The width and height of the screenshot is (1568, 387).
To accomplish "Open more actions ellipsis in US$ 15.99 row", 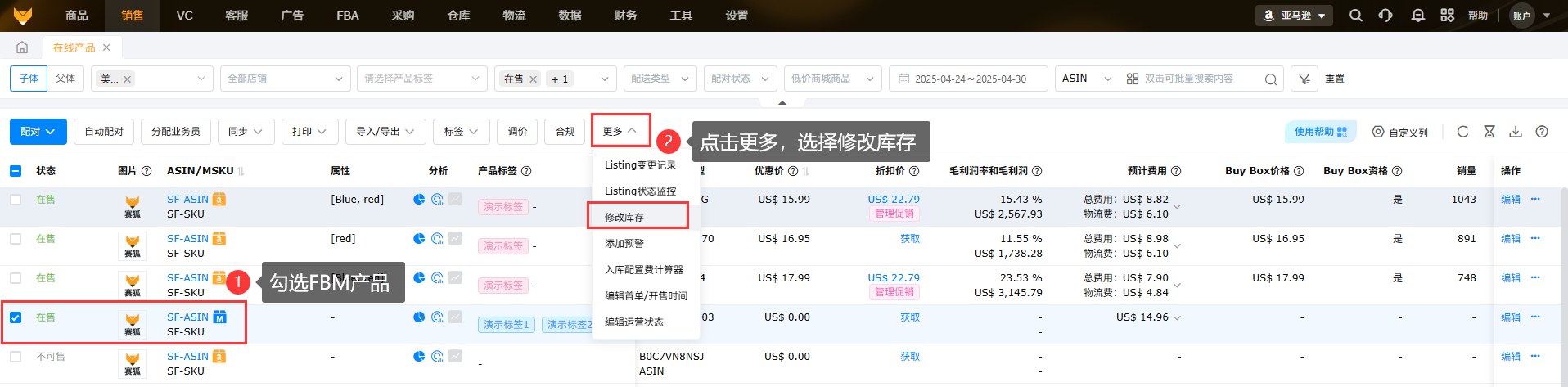I will [x=1535, y=199].
